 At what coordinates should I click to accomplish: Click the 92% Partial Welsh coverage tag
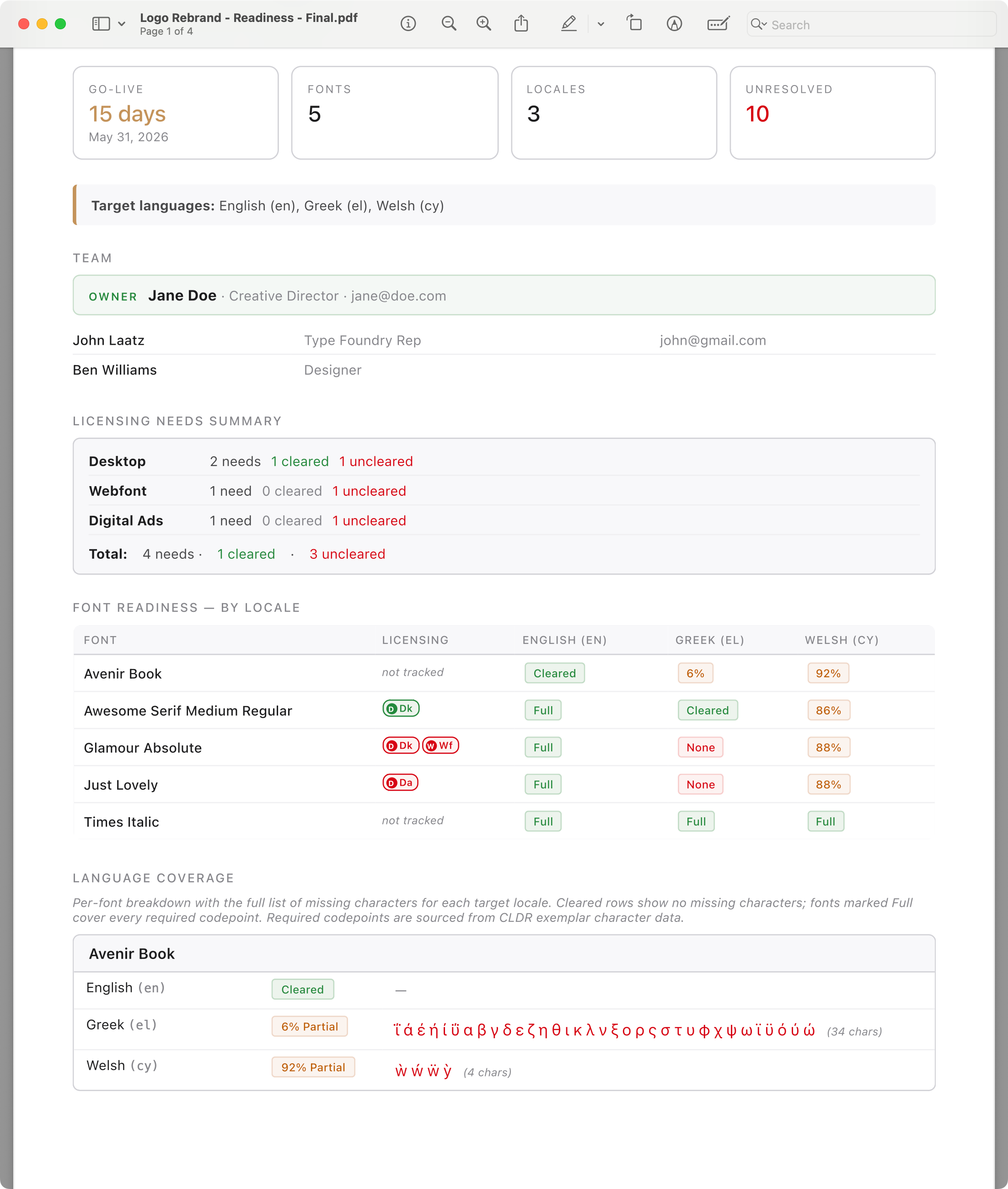click(313, 1067)
